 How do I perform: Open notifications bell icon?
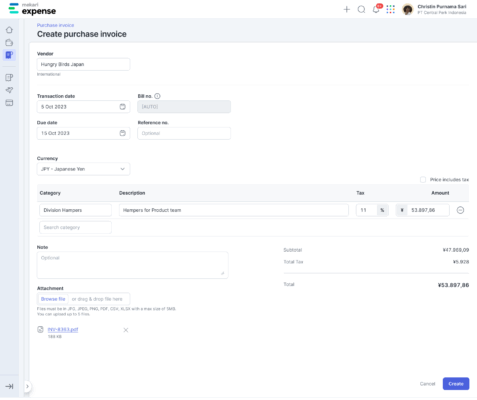coord(376,9)
